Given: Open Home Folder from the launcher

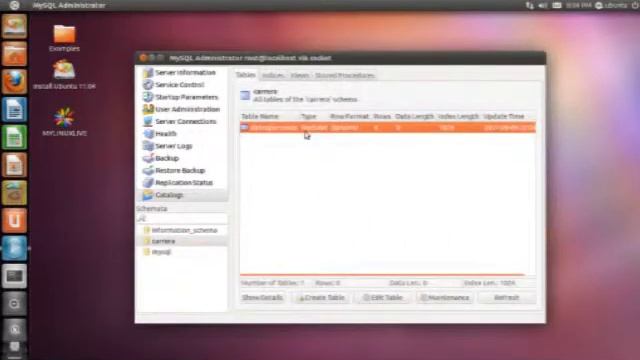Looking at the screenshot, I should 14,53.
